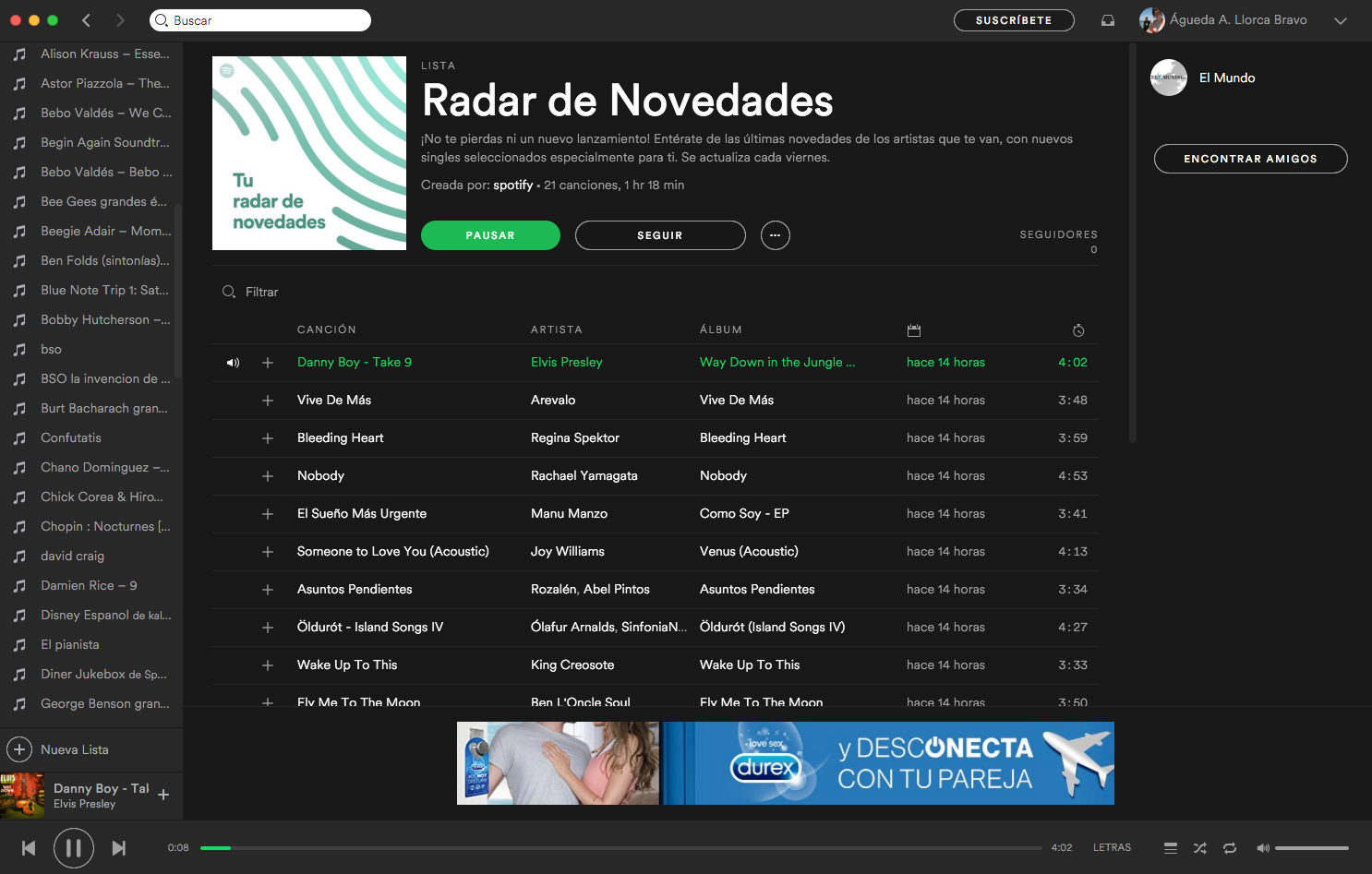1372x874 pixels.
Task: Open the Damien Rice – 9 playlist
Action: point(88,585)
